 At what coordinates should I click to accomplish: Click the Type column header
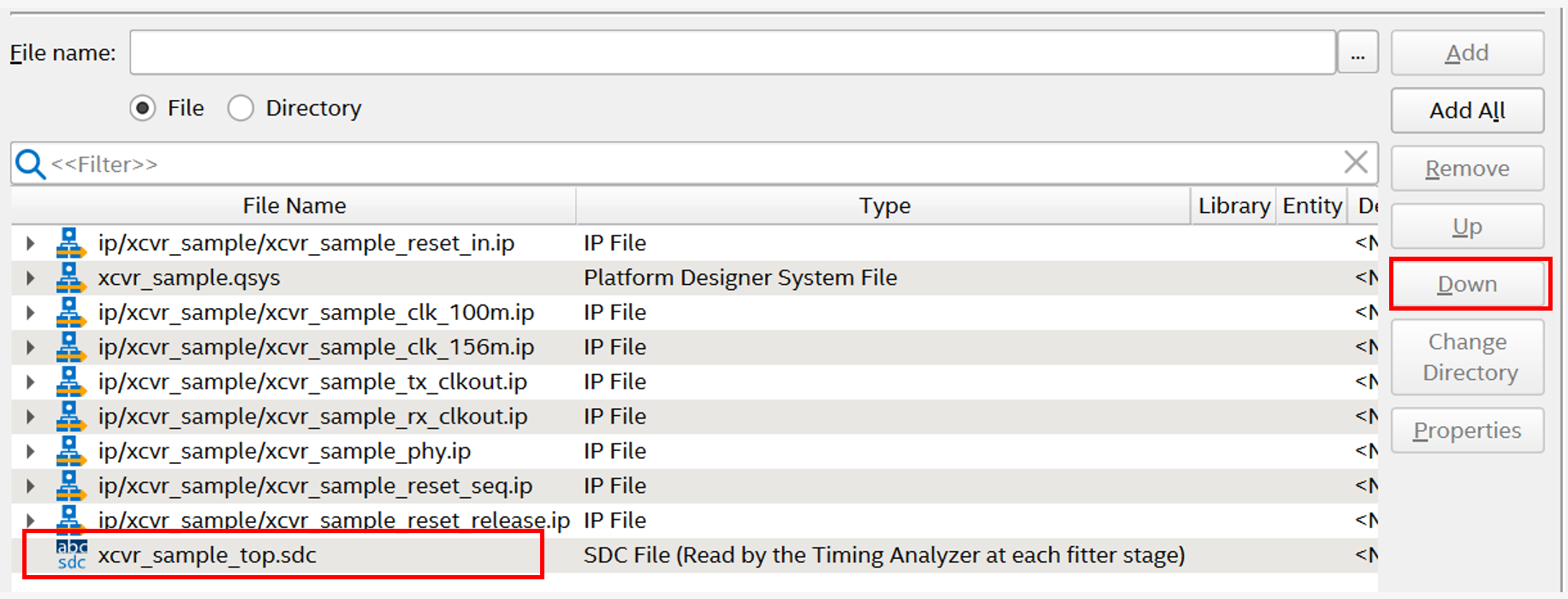coord(883,205)
